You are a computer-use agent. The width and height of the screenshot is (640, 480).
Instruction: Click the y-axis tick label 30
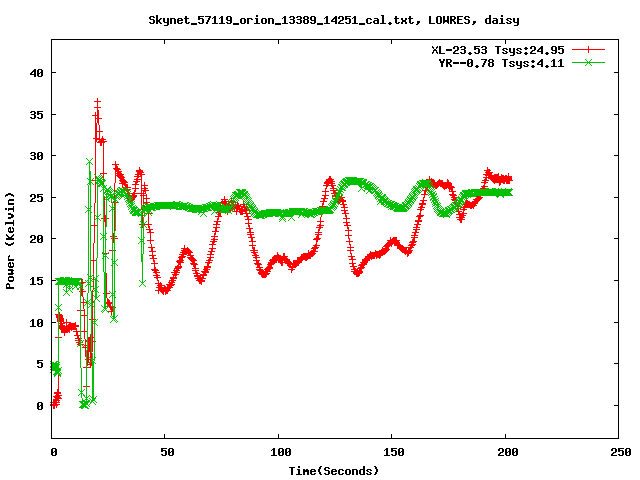36,156
